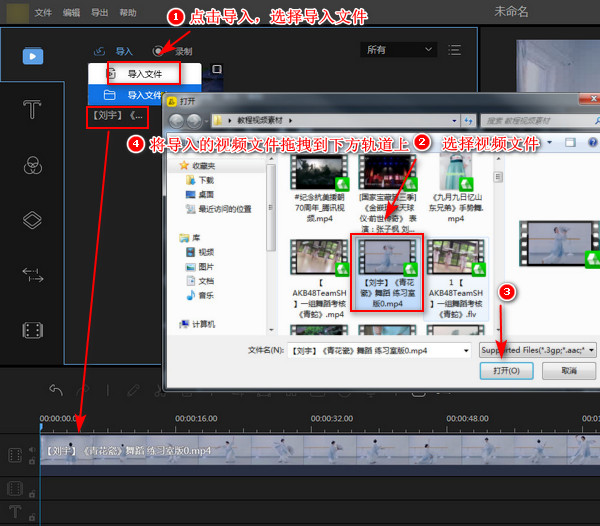This screenshot has height=526, width=600.
Task: Click the forward button in Open dialog
Action: coord(194,121)
